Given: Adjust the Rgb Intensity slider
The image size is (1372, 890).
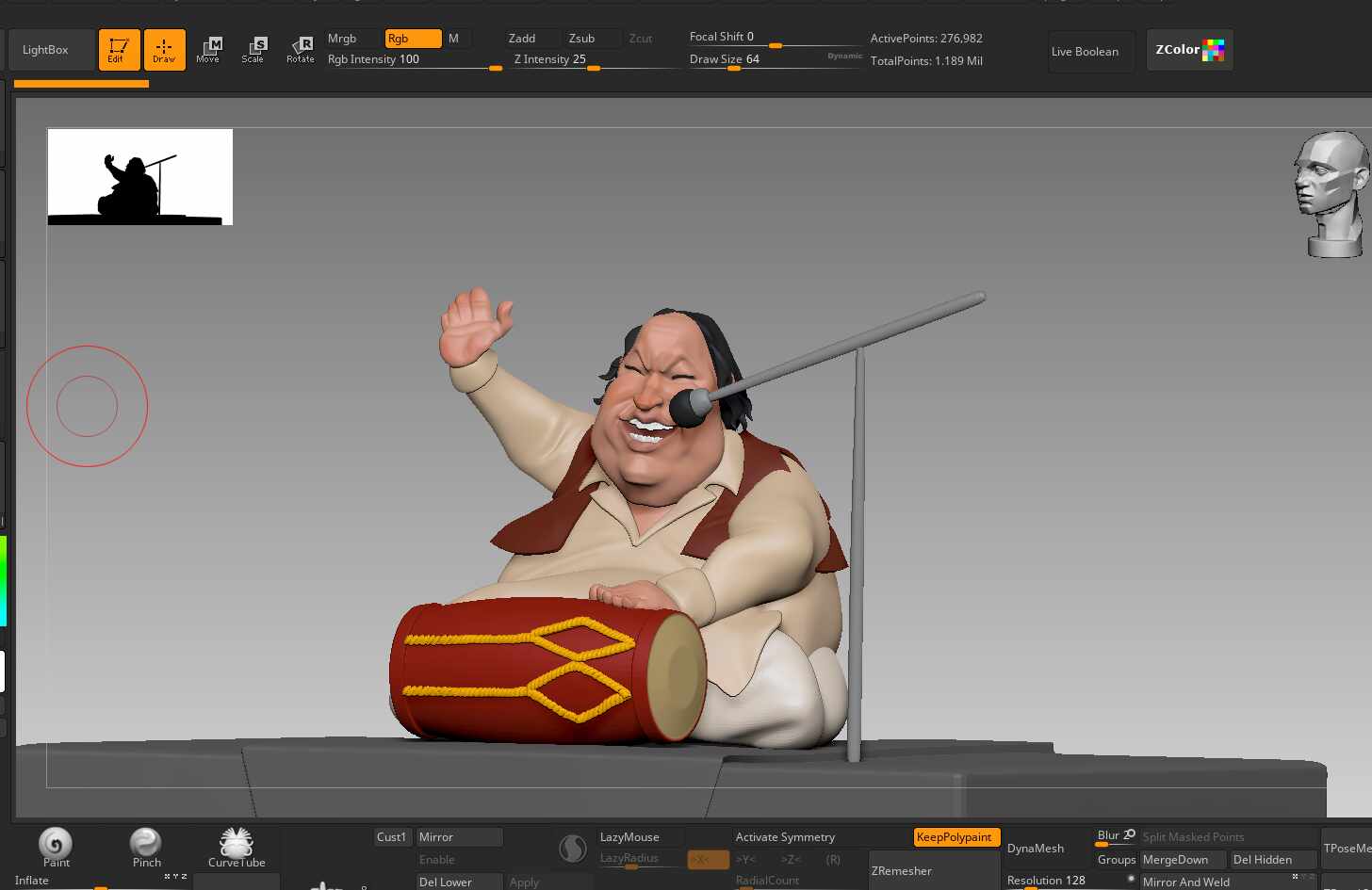Looking at the screenshot, I should point(415,60).
